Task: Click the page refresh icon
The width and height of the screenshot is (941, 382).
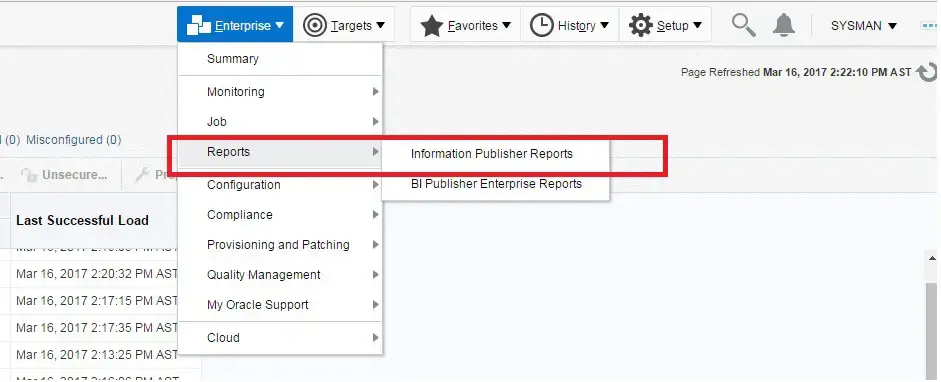Action: click(x=927, y=73)
